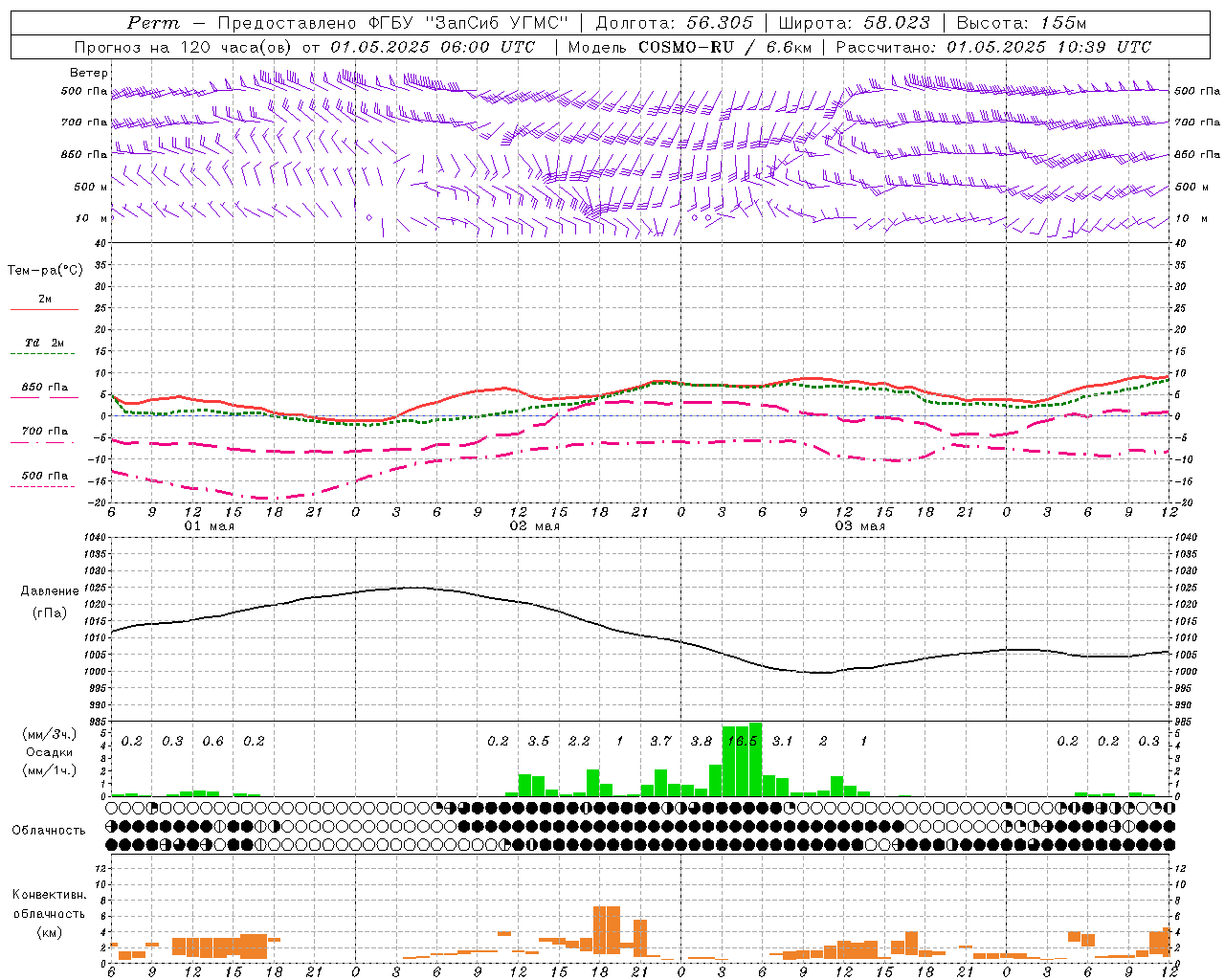Click the "0.6" precipitation value

click(212, 741)
